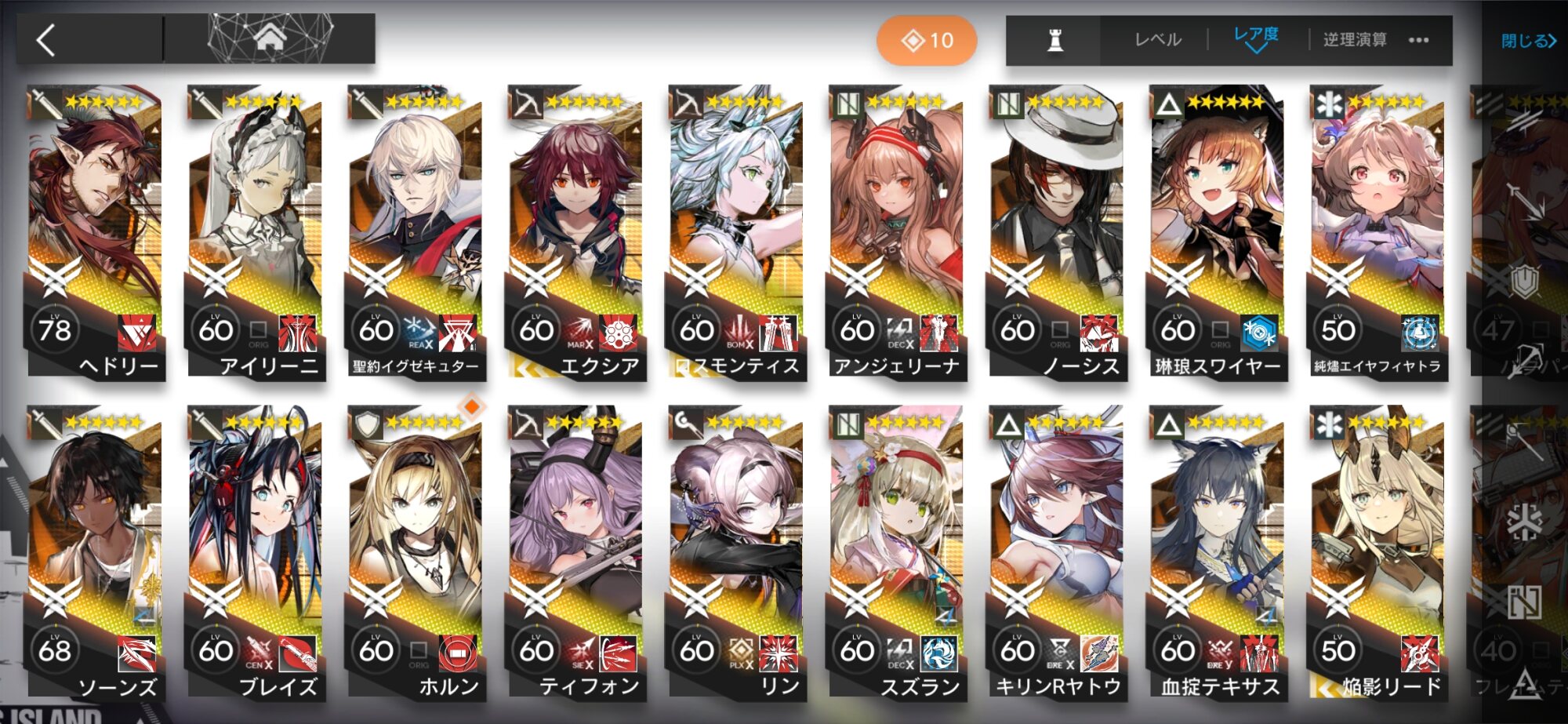Choose the ブレイズ operator card
The width and height of the screenshot is (1568, 724).
click(x=256, y=553)
